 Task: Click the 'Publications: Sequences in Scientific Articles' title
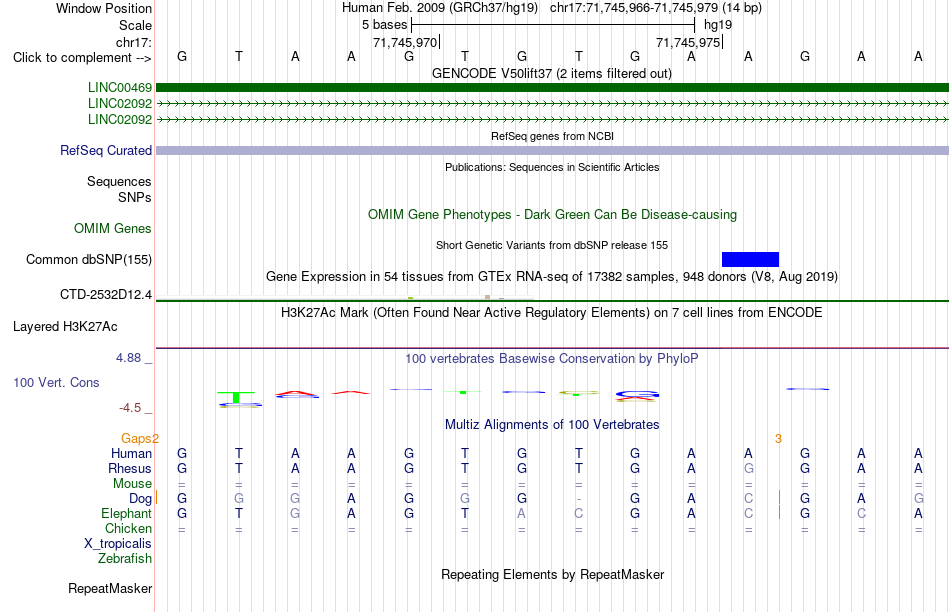point(552,167)
